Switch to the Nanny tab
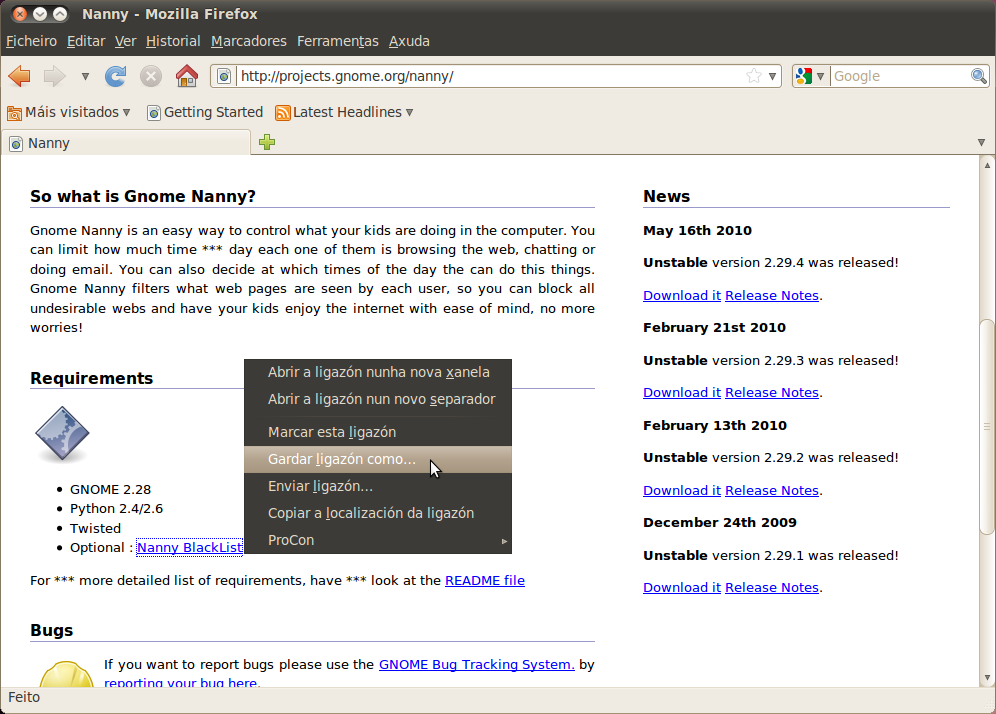996x714 pixels. [x=127, y=143]
